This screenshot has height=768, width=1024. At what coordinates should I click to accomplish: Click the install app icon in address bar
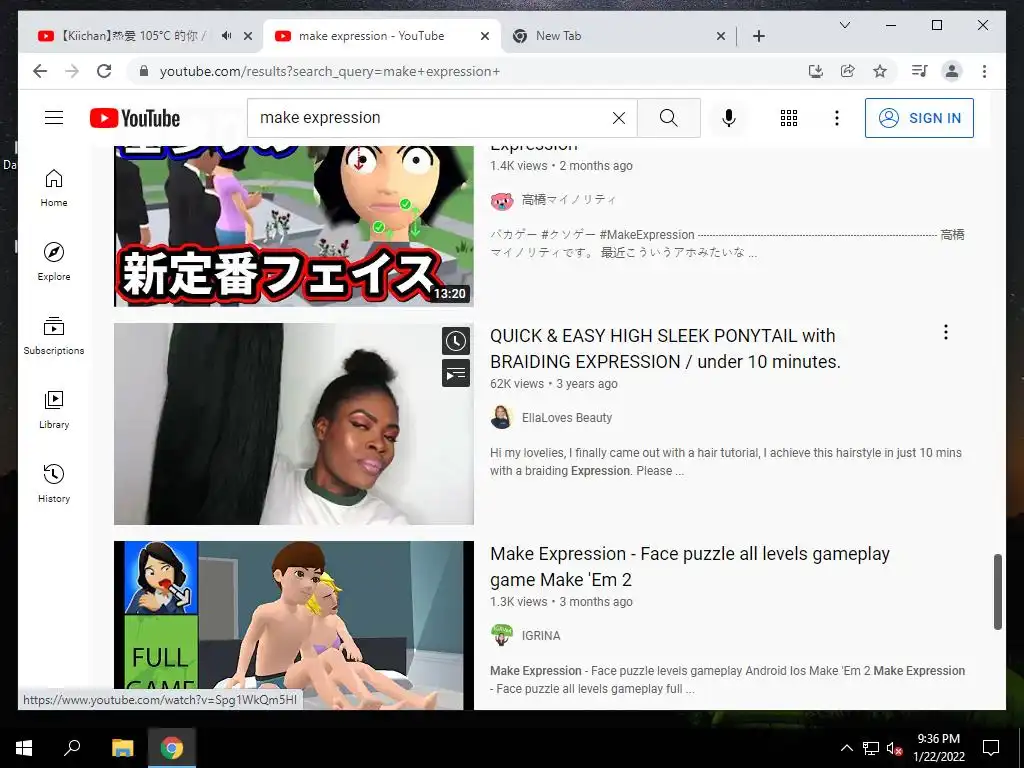[816, 71]
